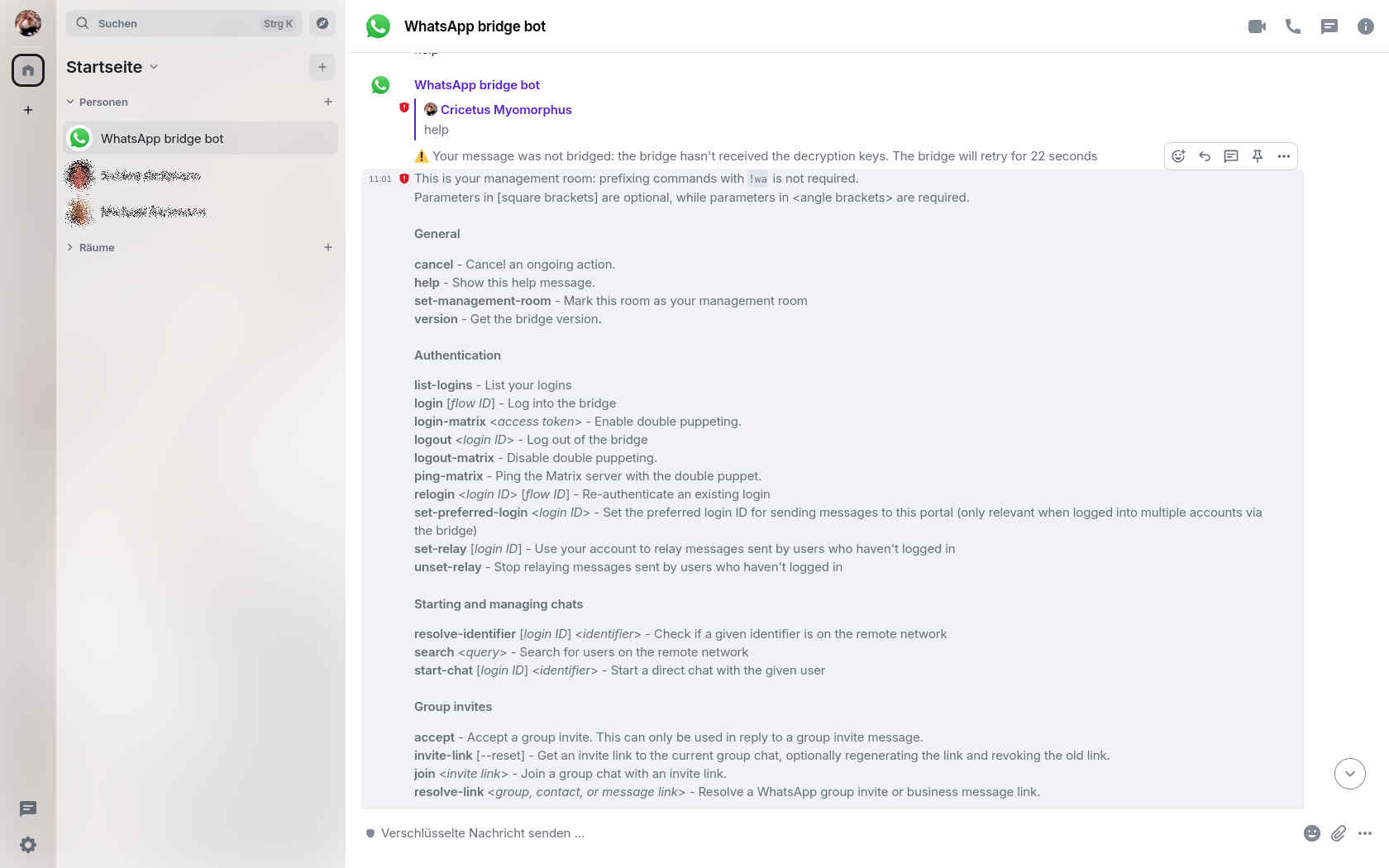This screenshot has width=1389, height=868.
Task: Pin the hovered message
Action: coord(1258,156)
